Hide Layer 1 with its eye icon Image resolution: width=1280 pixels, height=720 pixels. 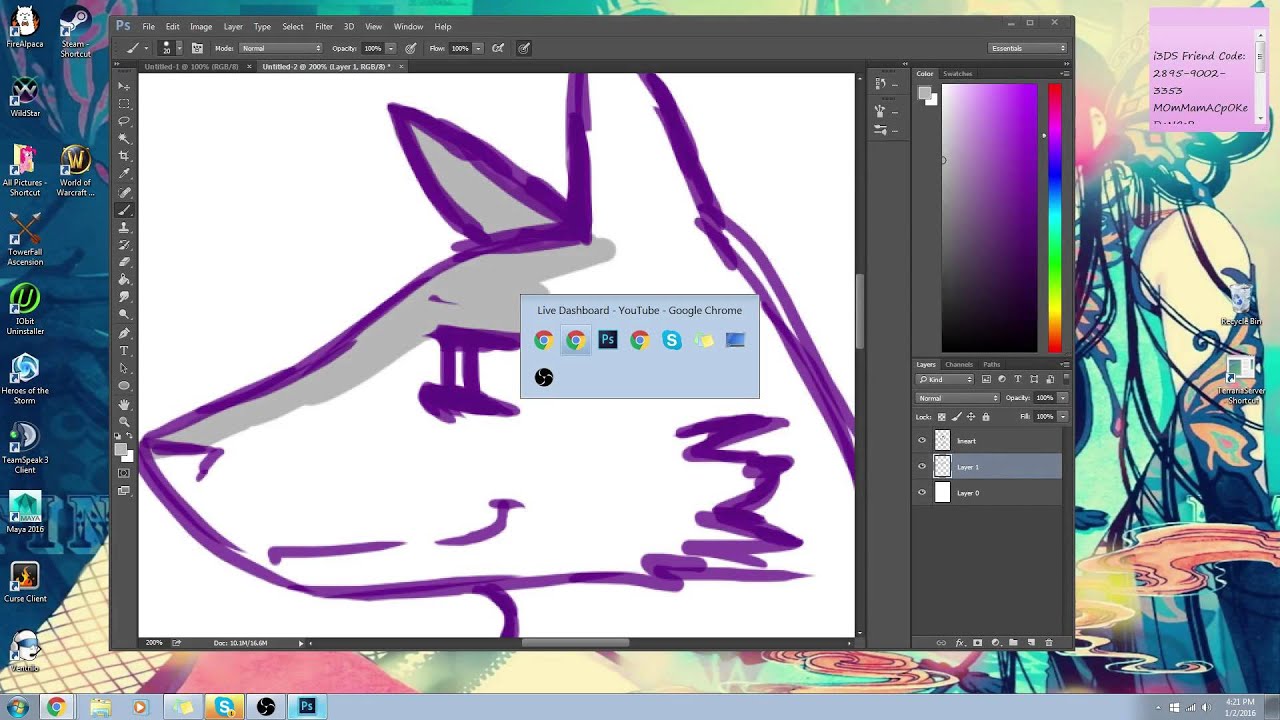[922, 467]
